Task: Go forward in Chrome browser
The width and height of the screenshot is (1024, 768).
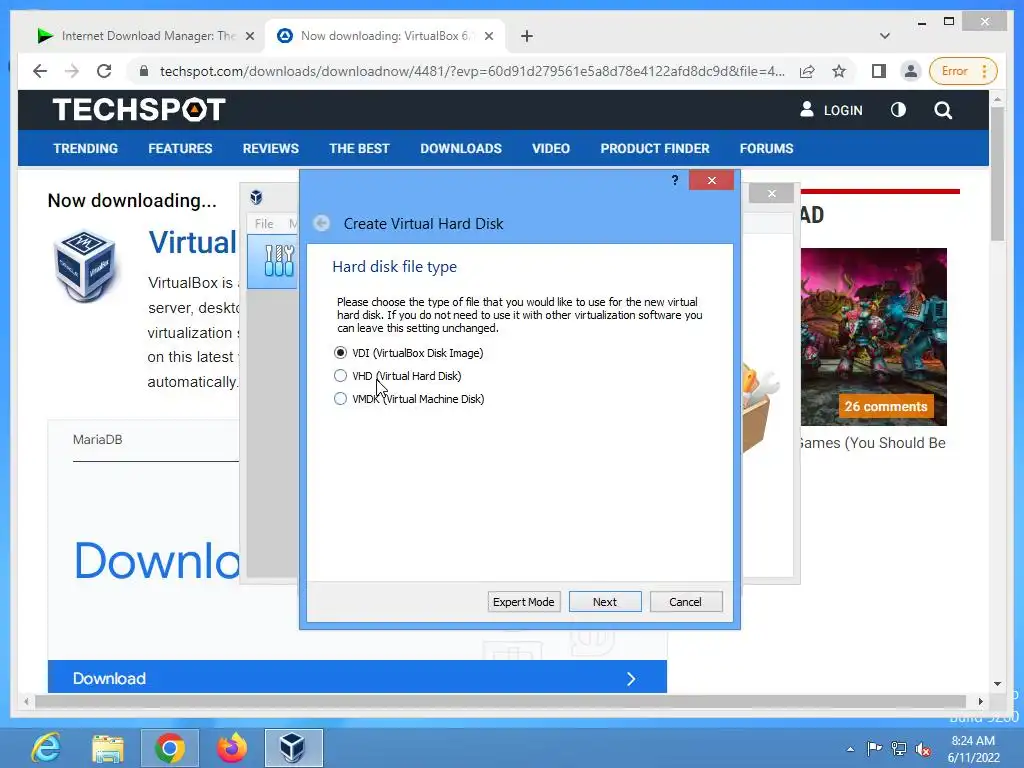Action: tap(72, 71)
